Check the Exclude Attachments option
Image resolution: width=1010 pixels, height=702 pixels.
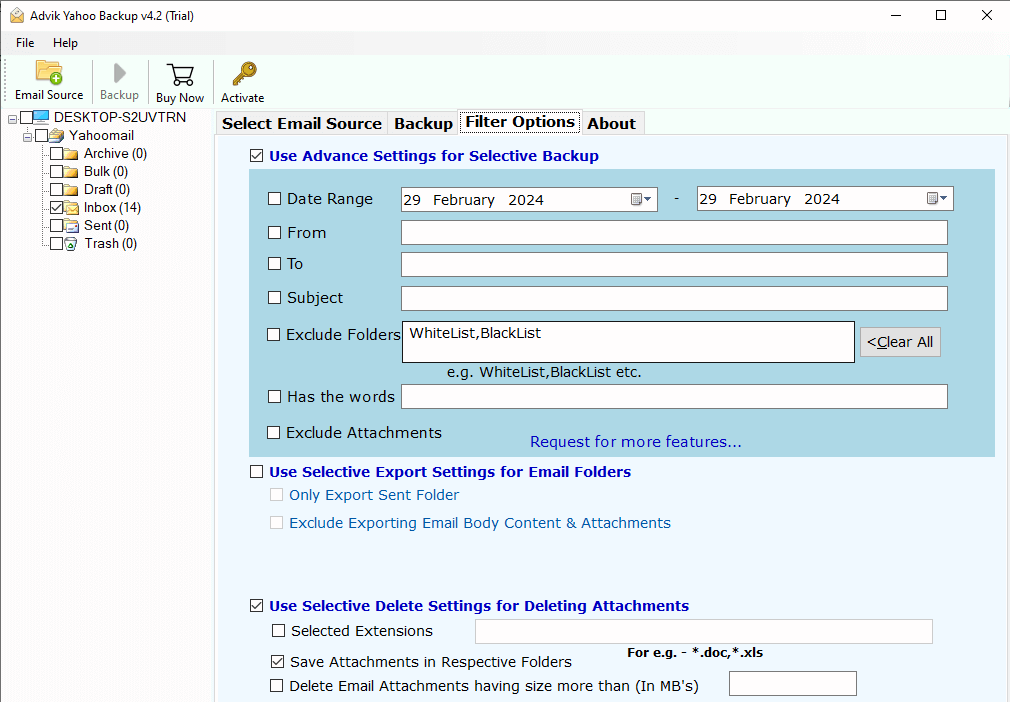(x=274, y=433)
